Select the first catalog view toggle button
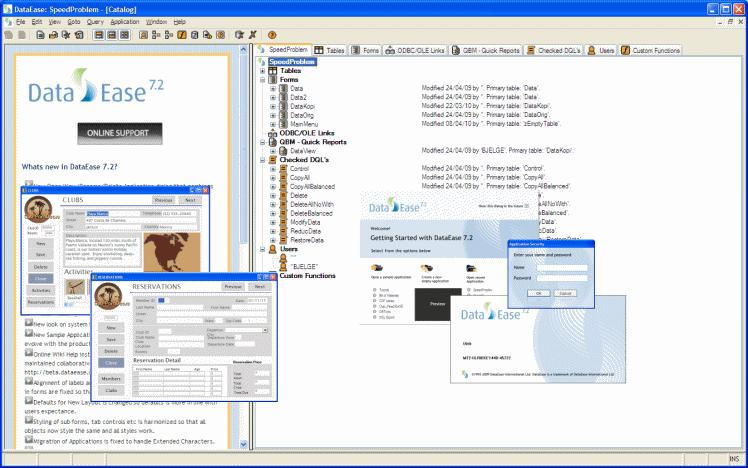 pyautogui.click(x=99, y=35)
